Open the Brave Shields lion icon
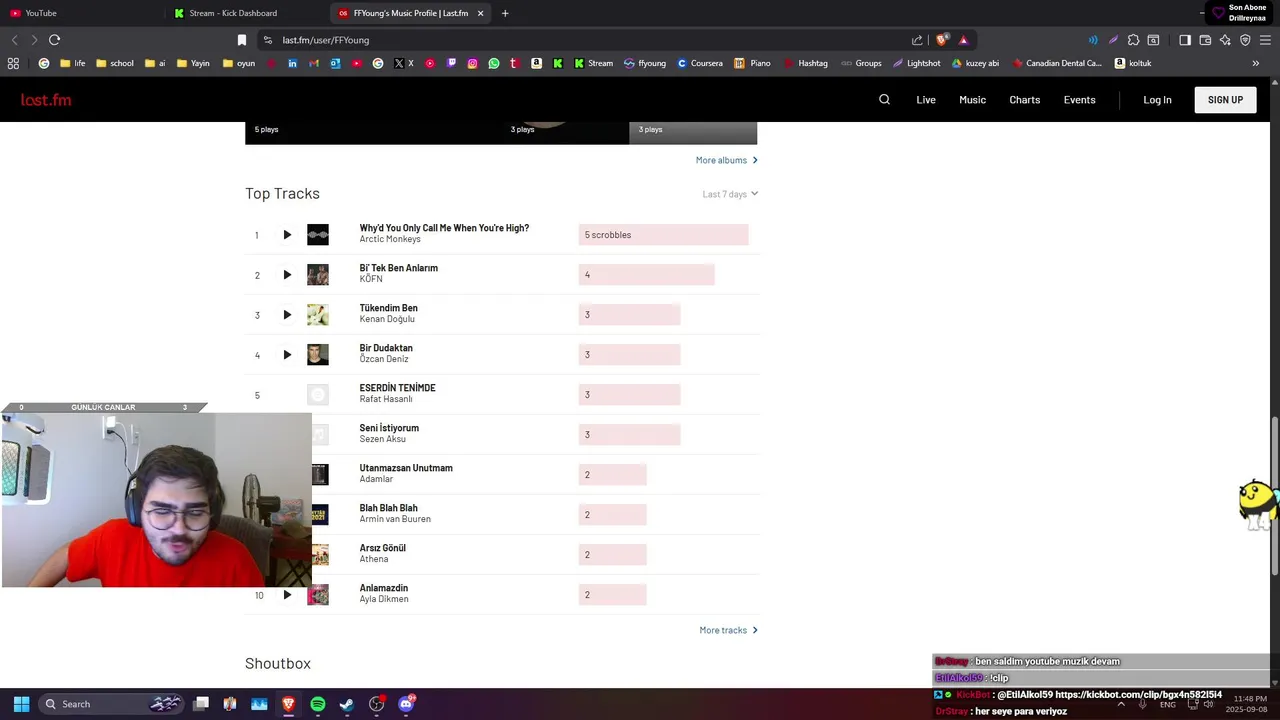This screenshot has height=720, width=1280. 941,40
